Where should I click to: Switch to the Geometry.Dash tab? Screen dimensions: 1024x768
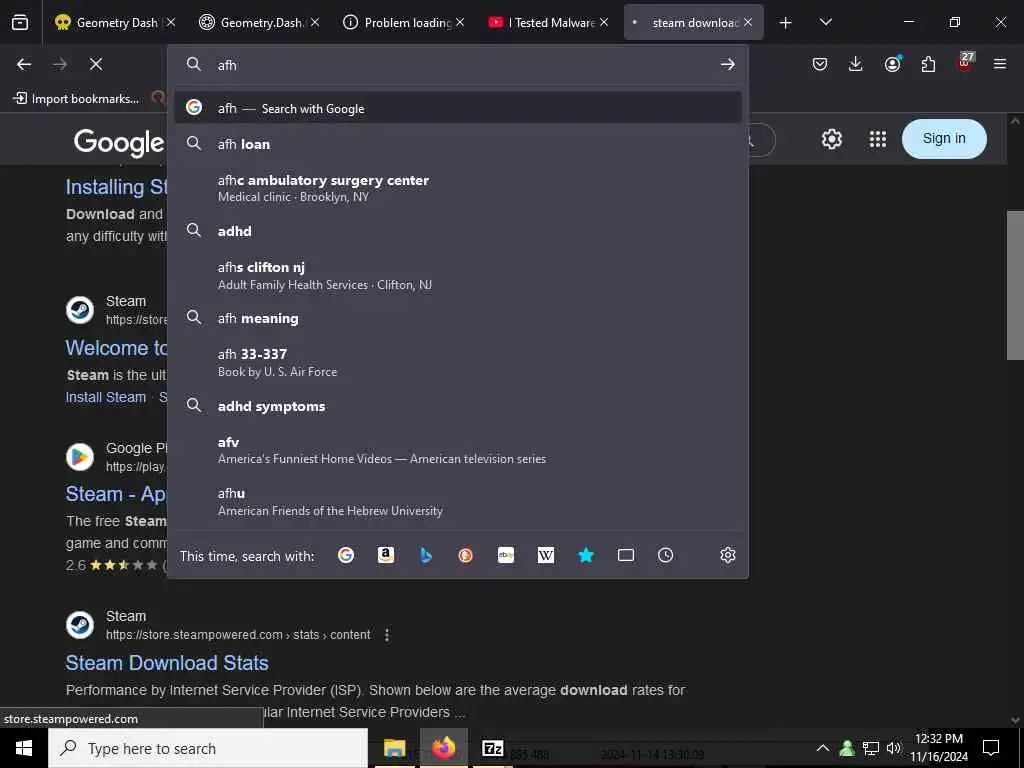(x=259, y=22)
